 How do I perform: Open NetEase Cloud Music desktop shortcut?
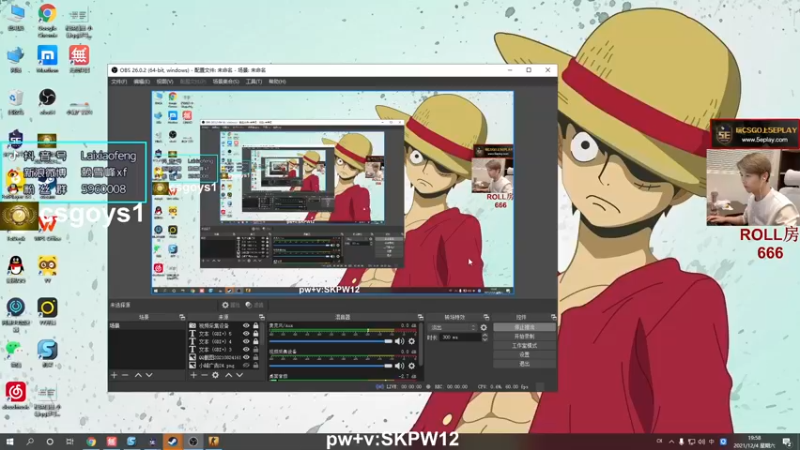(16, 395)
